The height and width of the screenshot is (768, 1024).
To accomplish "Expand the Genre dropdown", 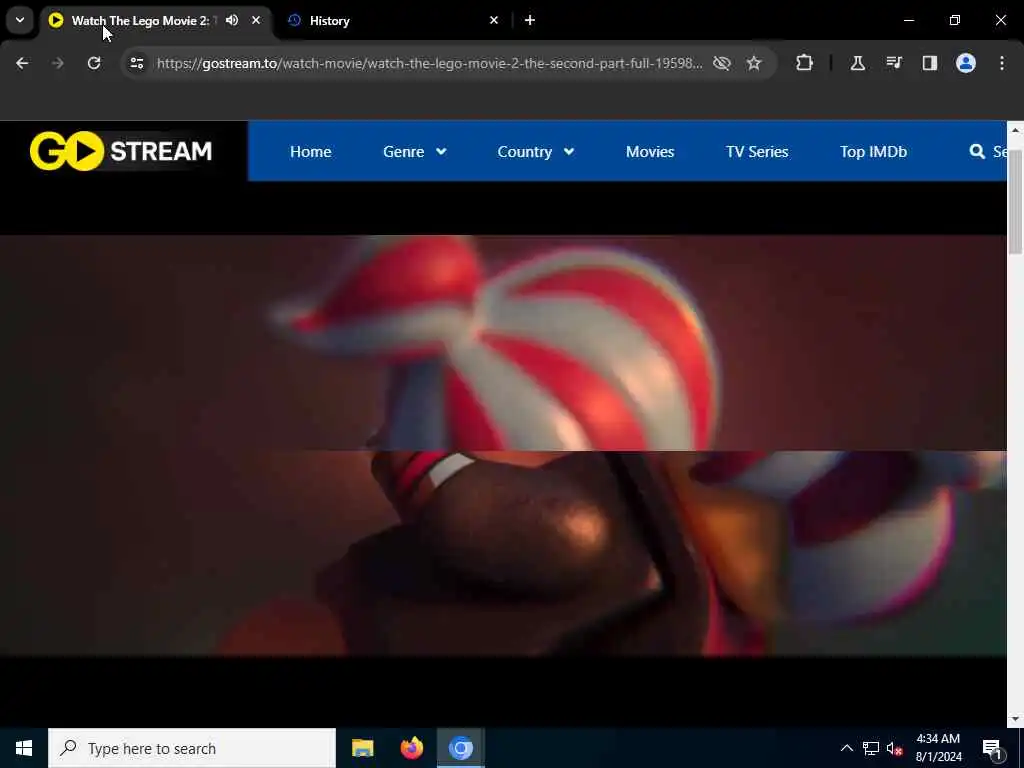I will click(415, 152).
